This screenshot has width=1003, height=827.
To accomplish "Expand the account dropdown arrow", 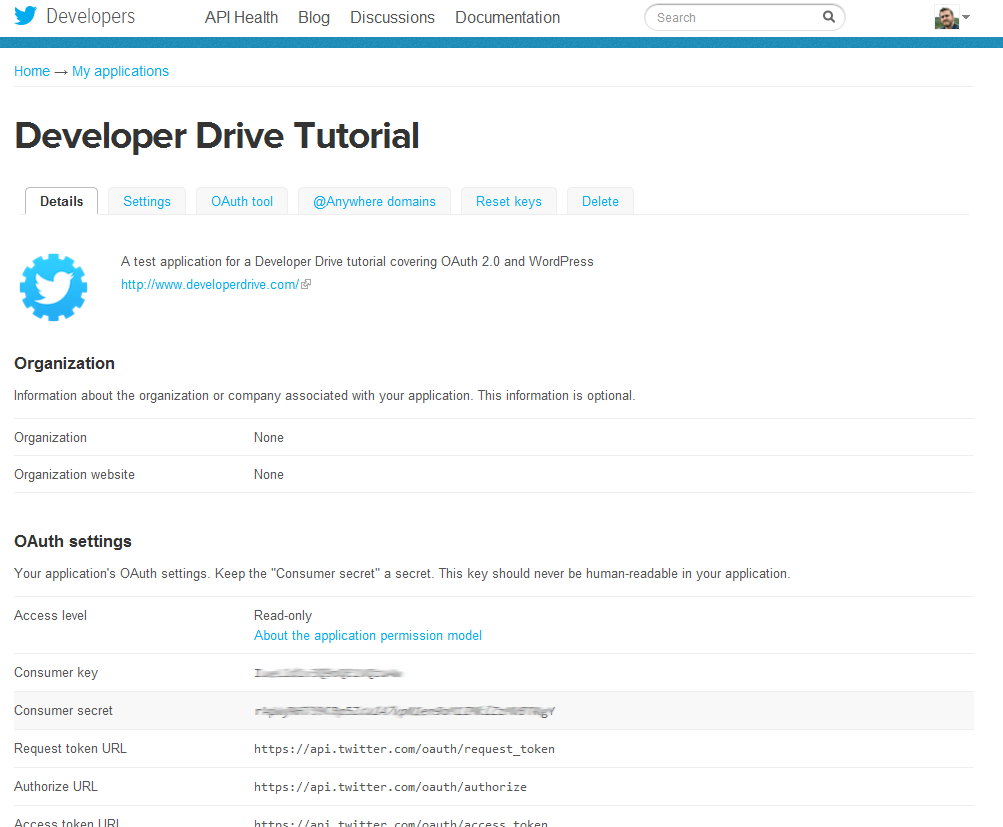I will pos(966,17).
